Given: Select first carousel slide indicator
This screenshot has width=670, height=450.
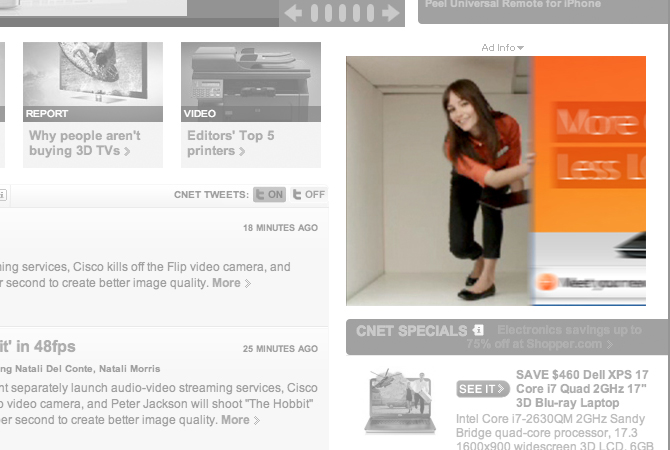Looking at the screenshot, I should click(314, 13).
